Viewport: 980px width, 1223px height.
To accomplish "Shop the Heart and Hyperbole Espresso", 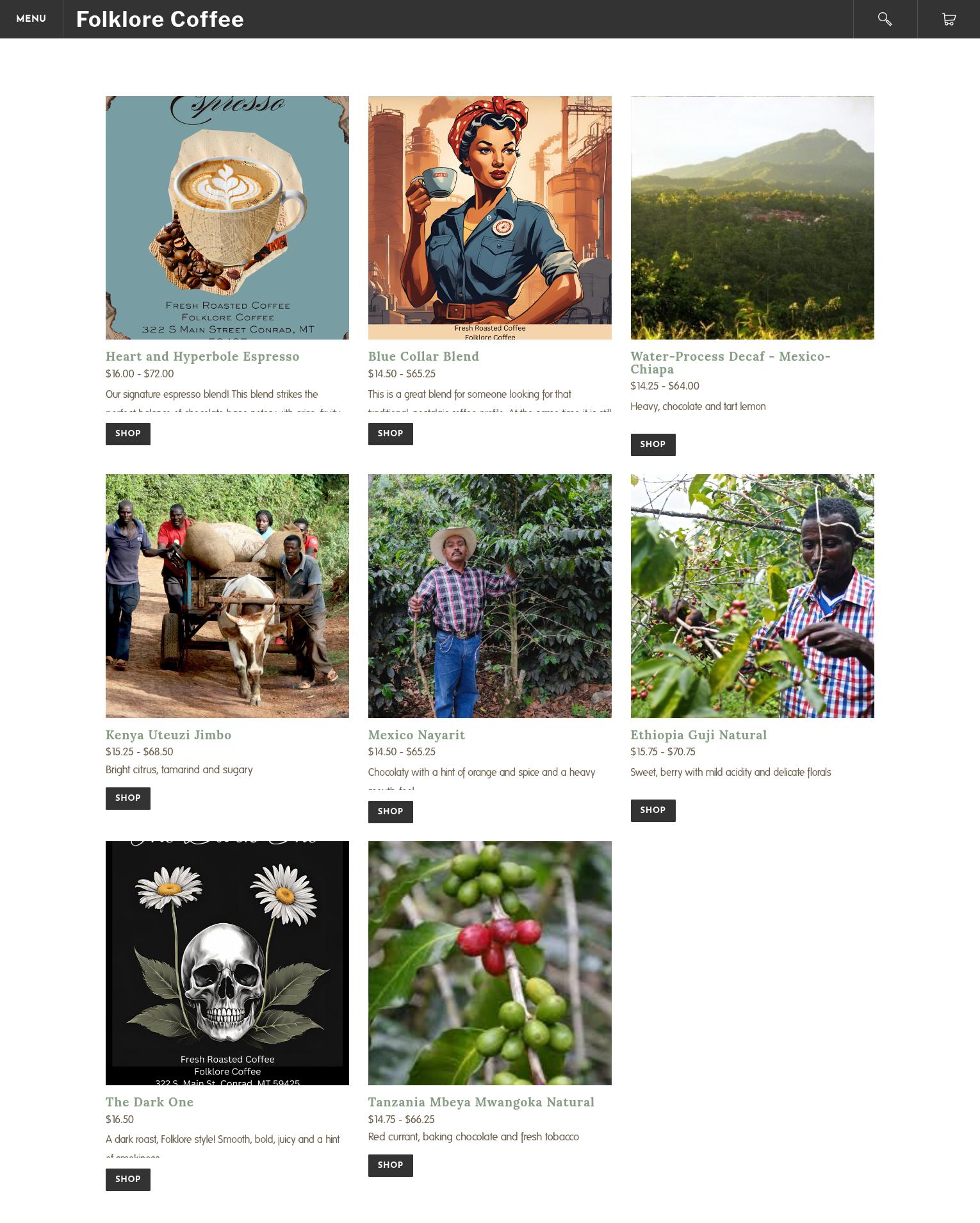I will point(128,434).
